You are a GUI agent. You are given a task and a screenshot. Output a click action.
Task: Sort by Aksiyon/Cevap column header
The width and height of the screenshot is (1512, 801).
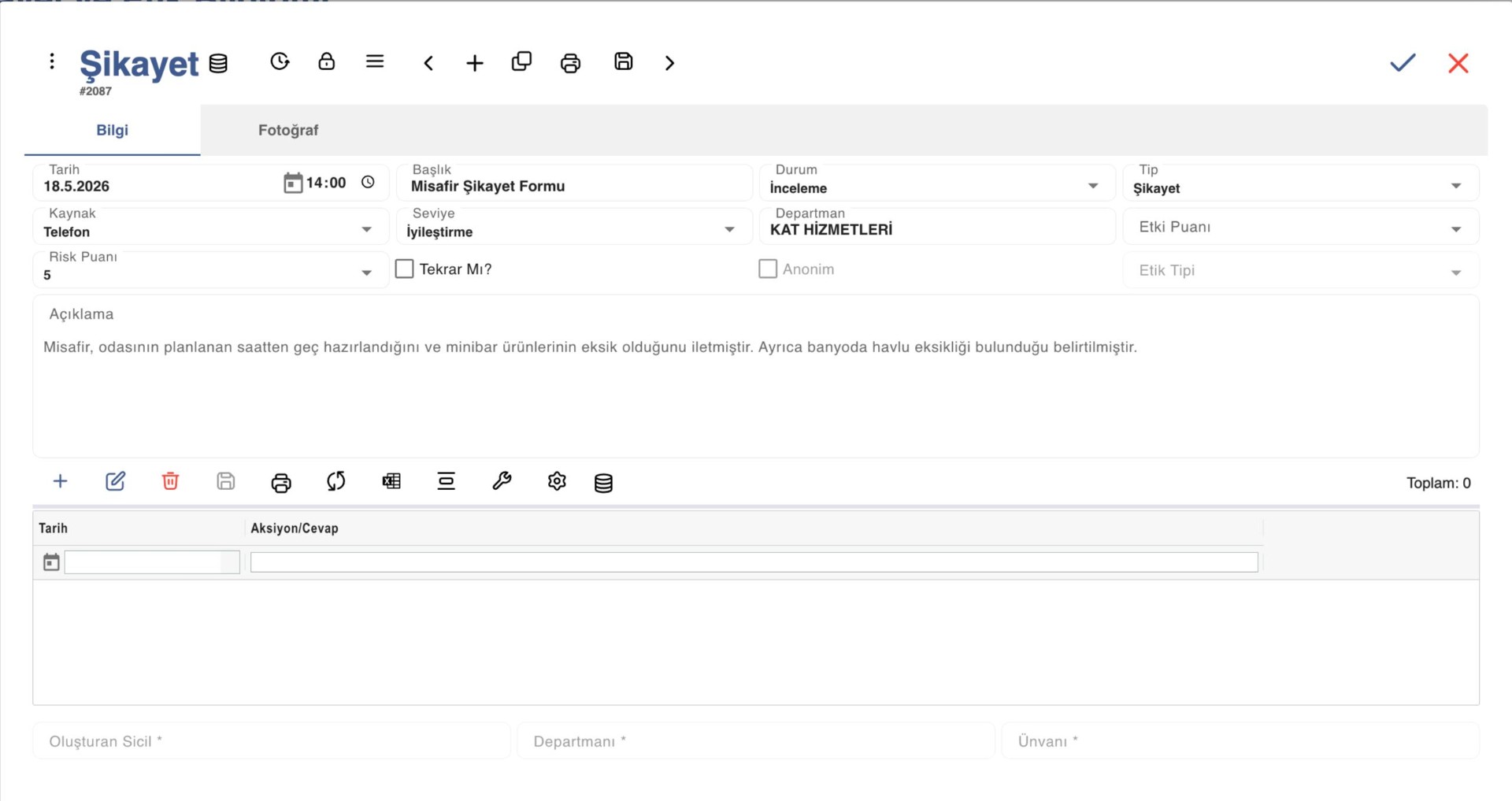[x=295, y=528]
